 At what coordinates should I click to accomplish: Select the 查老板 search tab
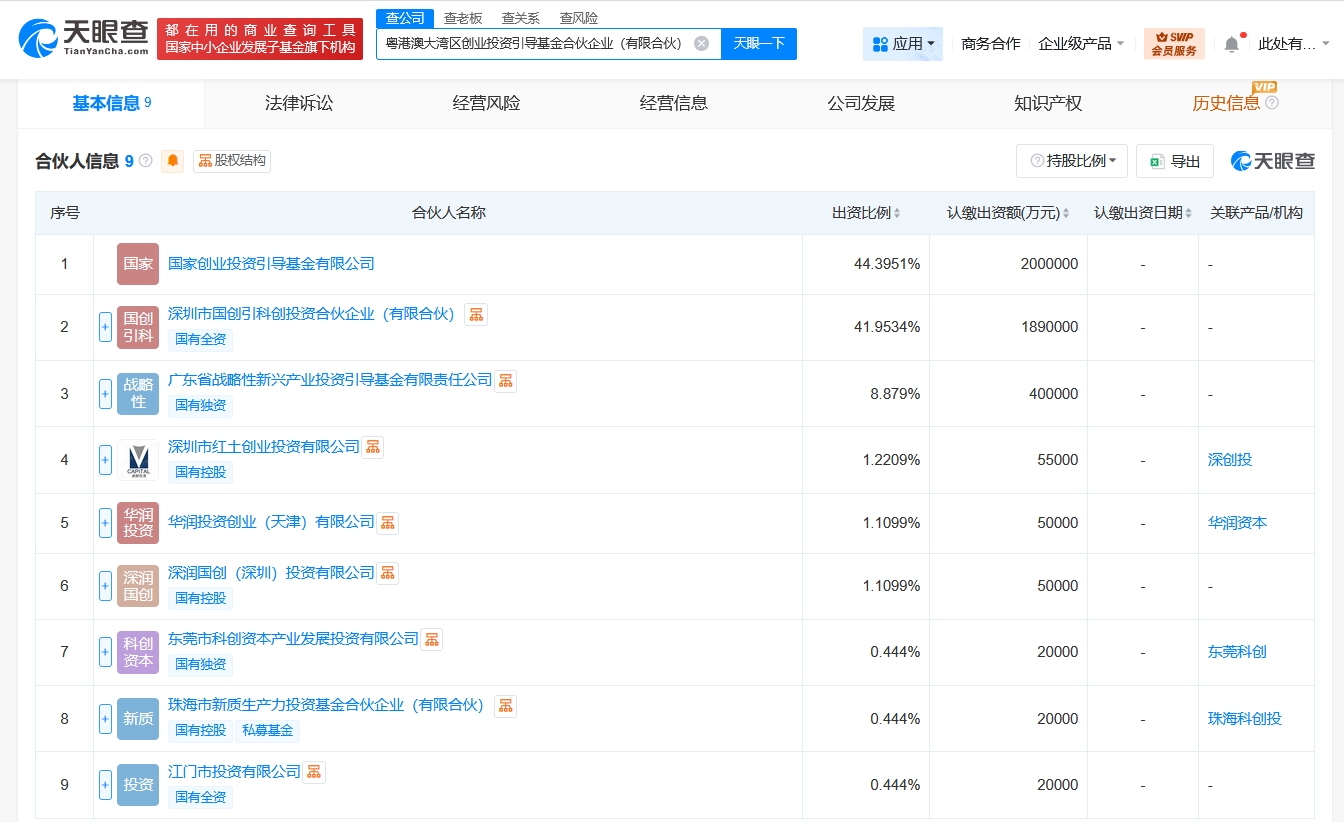tap(463, 18)
